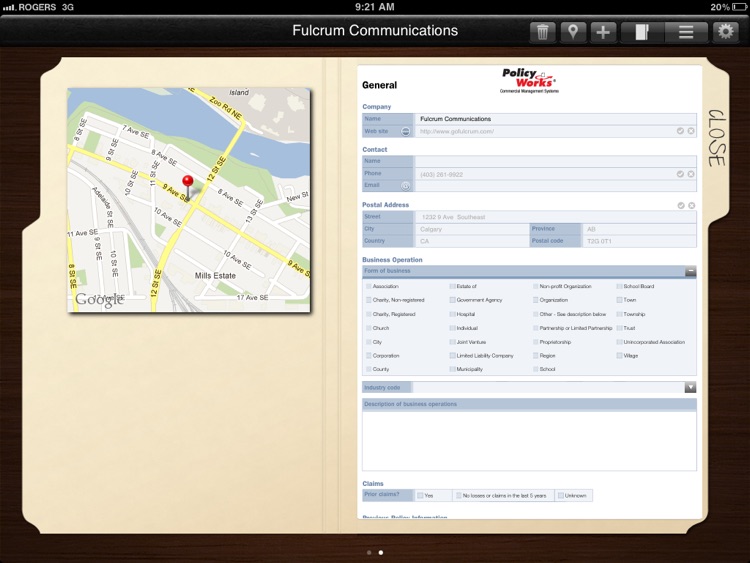This screenshot has height=563, width=750.
Task: Check the Yes prior claims checkbox
Action: click(x=420, y=496)
